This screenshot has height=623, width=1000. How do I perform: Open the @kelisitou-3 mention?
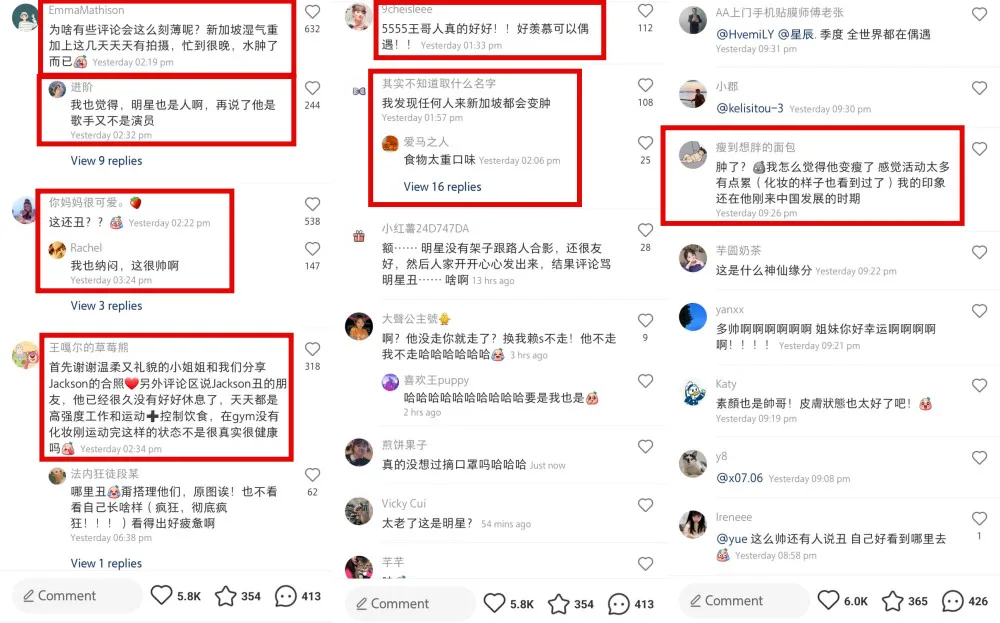click(749, 108)
